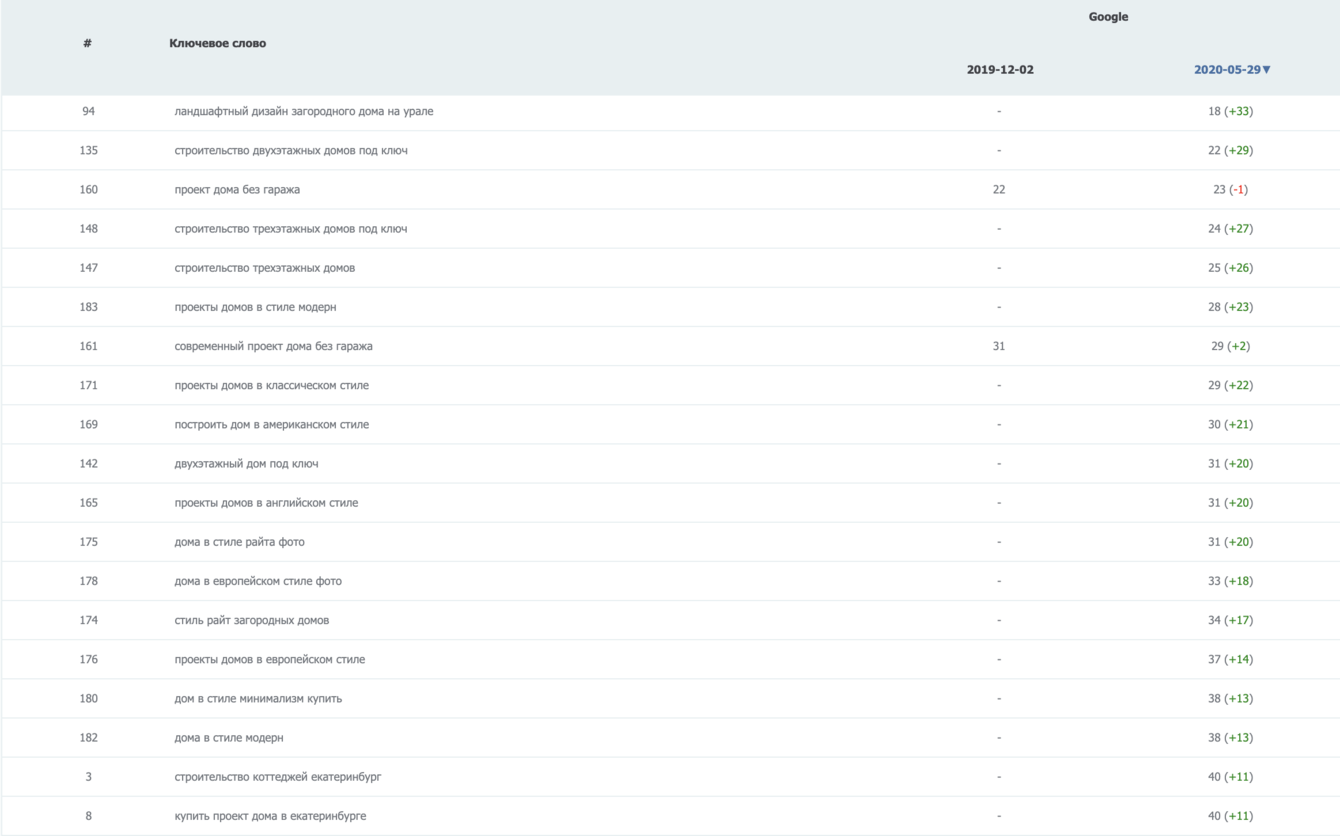
Task: Click position value '24 (+27)'
Action: (1230, 228)
